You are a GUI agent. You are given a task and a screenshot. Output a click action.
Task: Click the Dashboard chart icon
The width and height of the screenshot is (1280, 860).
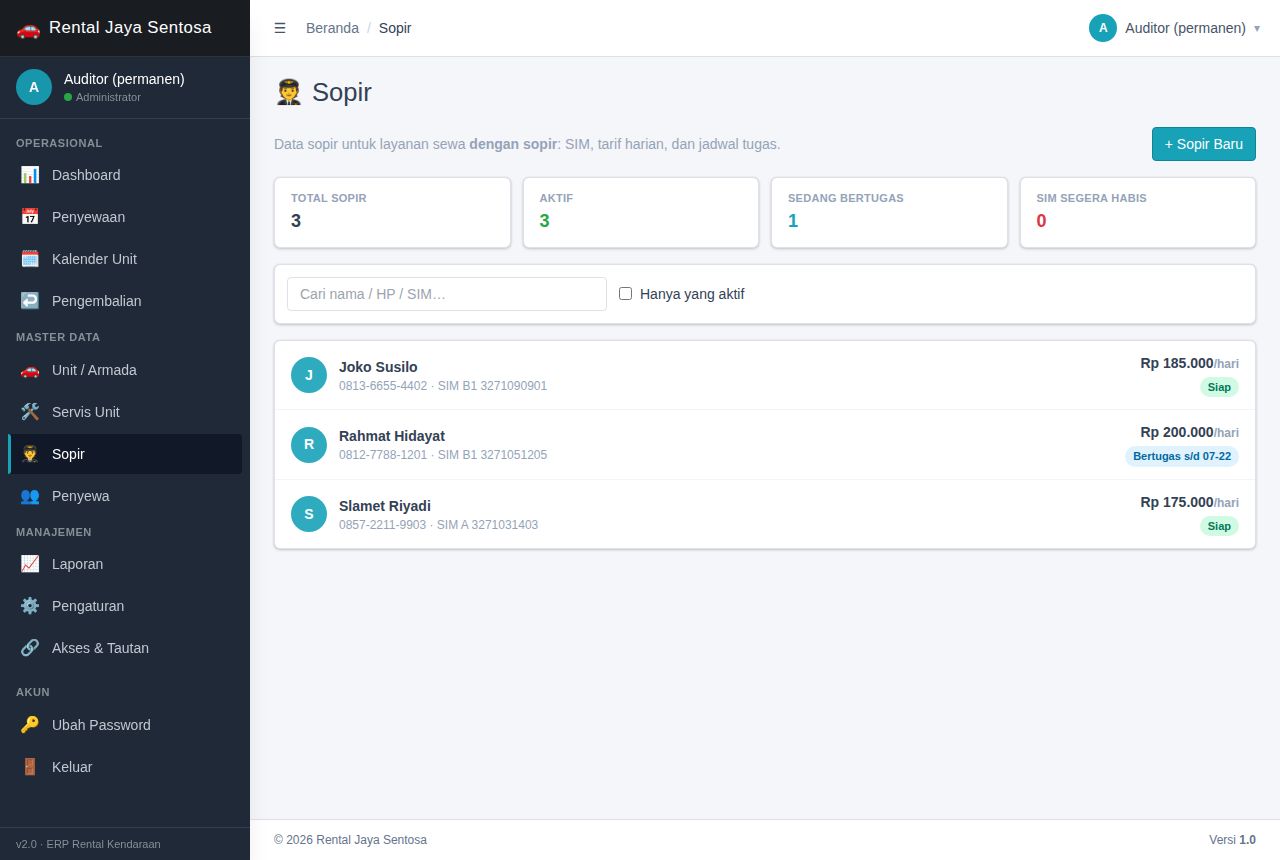point(30,175)
